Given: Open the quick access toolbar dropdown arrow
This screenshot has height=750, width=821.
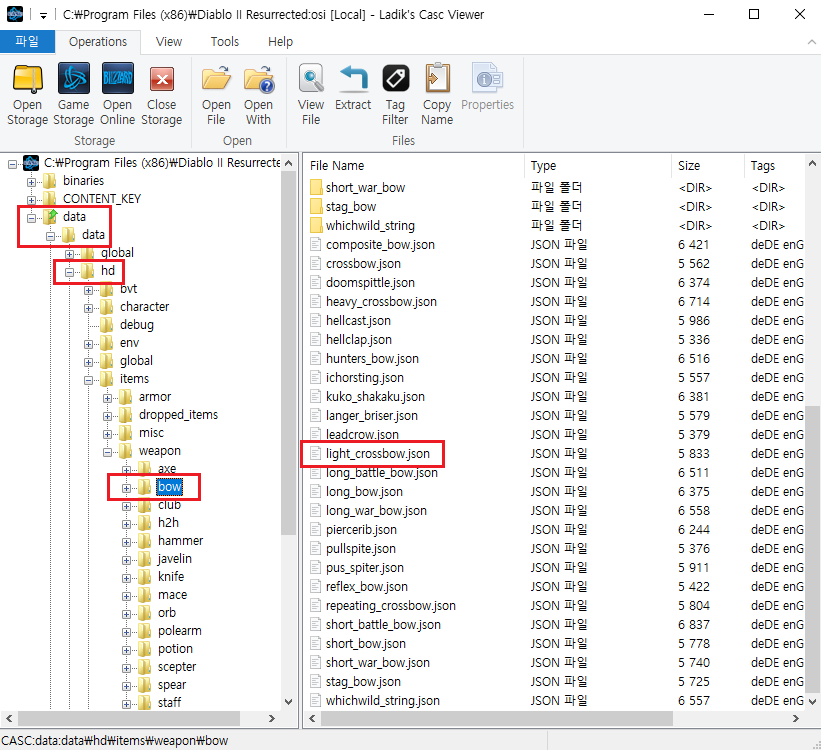Looking at the screenshot, I should [43, 16].
